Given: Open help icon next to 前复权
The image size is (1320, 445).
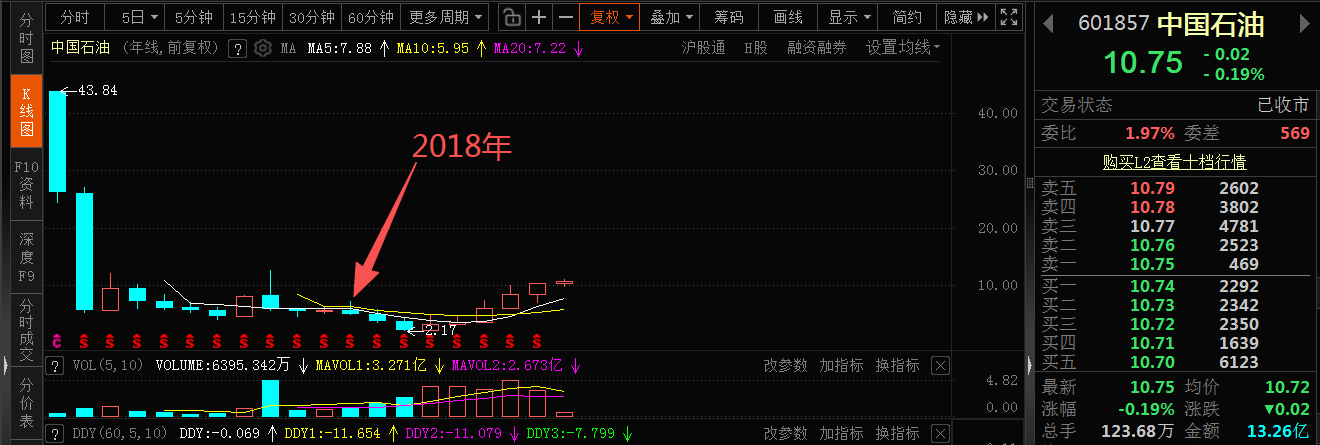Looking at the screenshot, I should pos(237,48).
